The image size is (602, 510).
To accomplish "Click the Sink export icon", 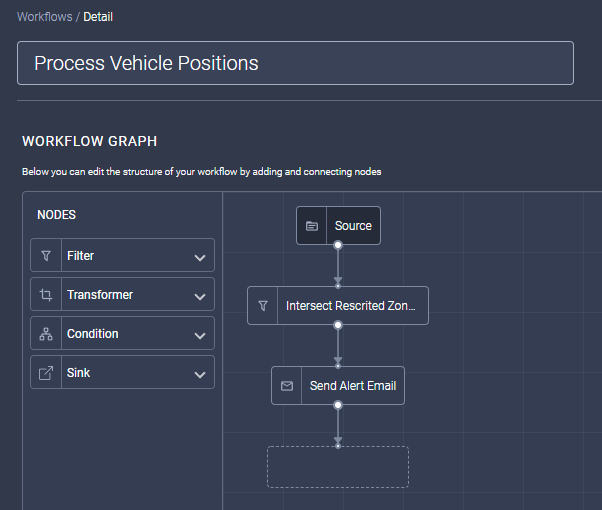I will pyautogui.click(x=46, y=373).
